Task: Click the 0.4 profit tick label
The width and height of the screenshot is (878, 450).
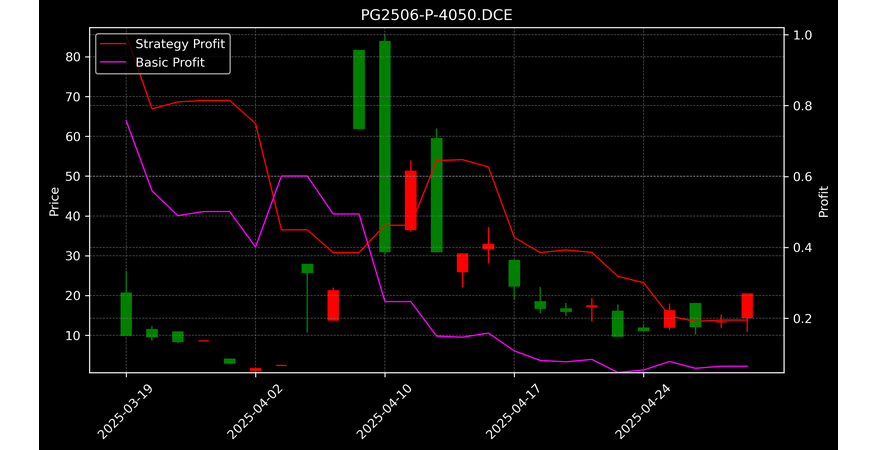Action: (x=801, y=247)
